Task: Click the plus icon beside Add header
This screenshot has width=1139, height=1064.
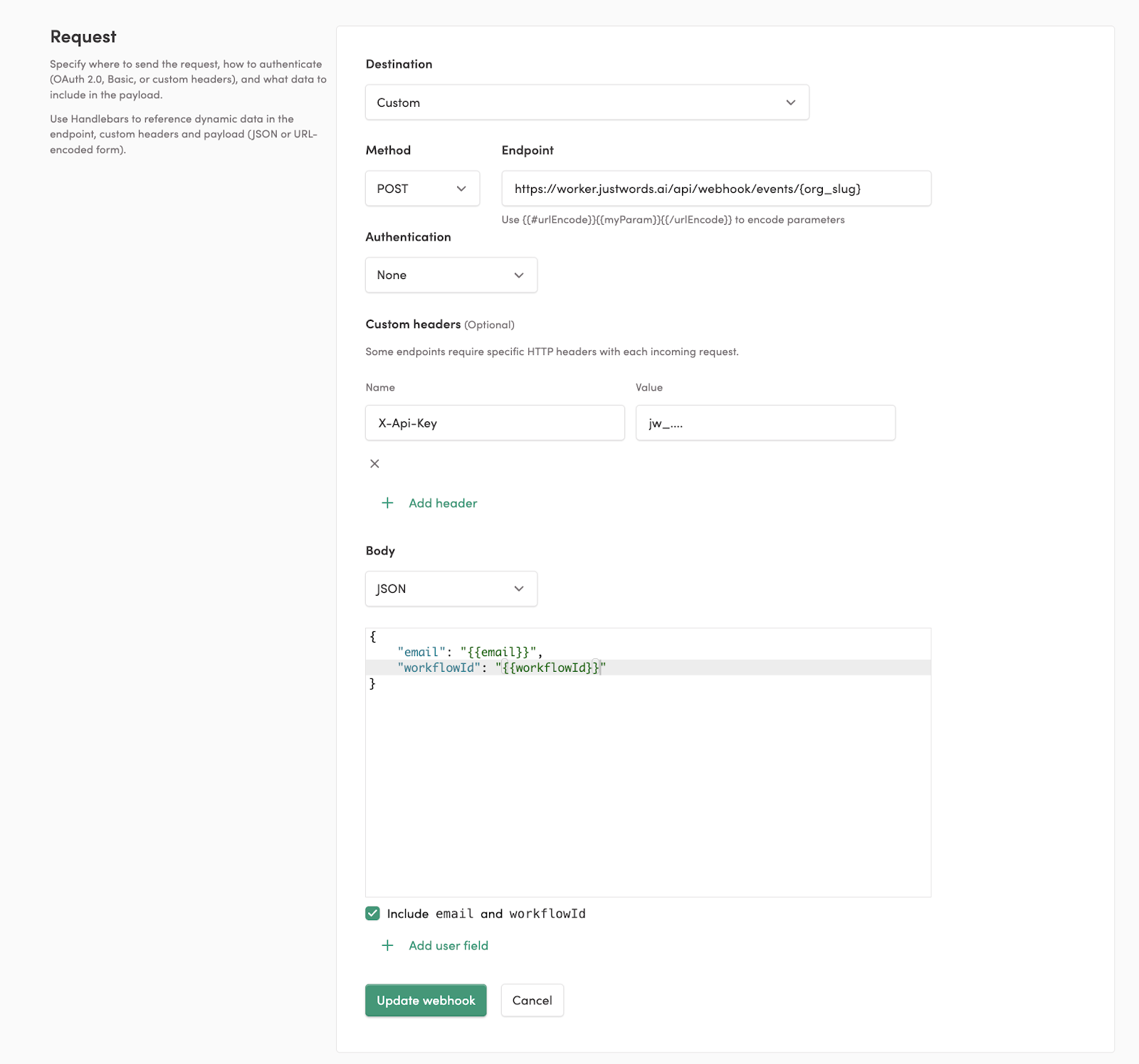Action: click(387, 502)
